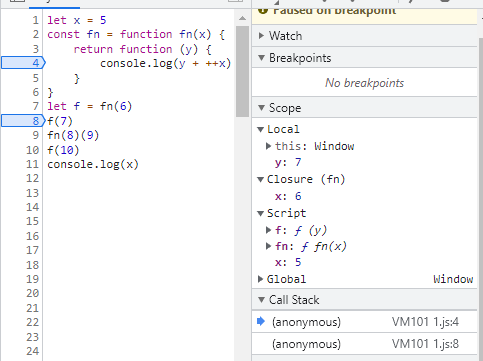Expand the 'fn: f fn(x)' entry
Image resolution: width=483 pixels, height=361 pixels.
click(268, 246)
